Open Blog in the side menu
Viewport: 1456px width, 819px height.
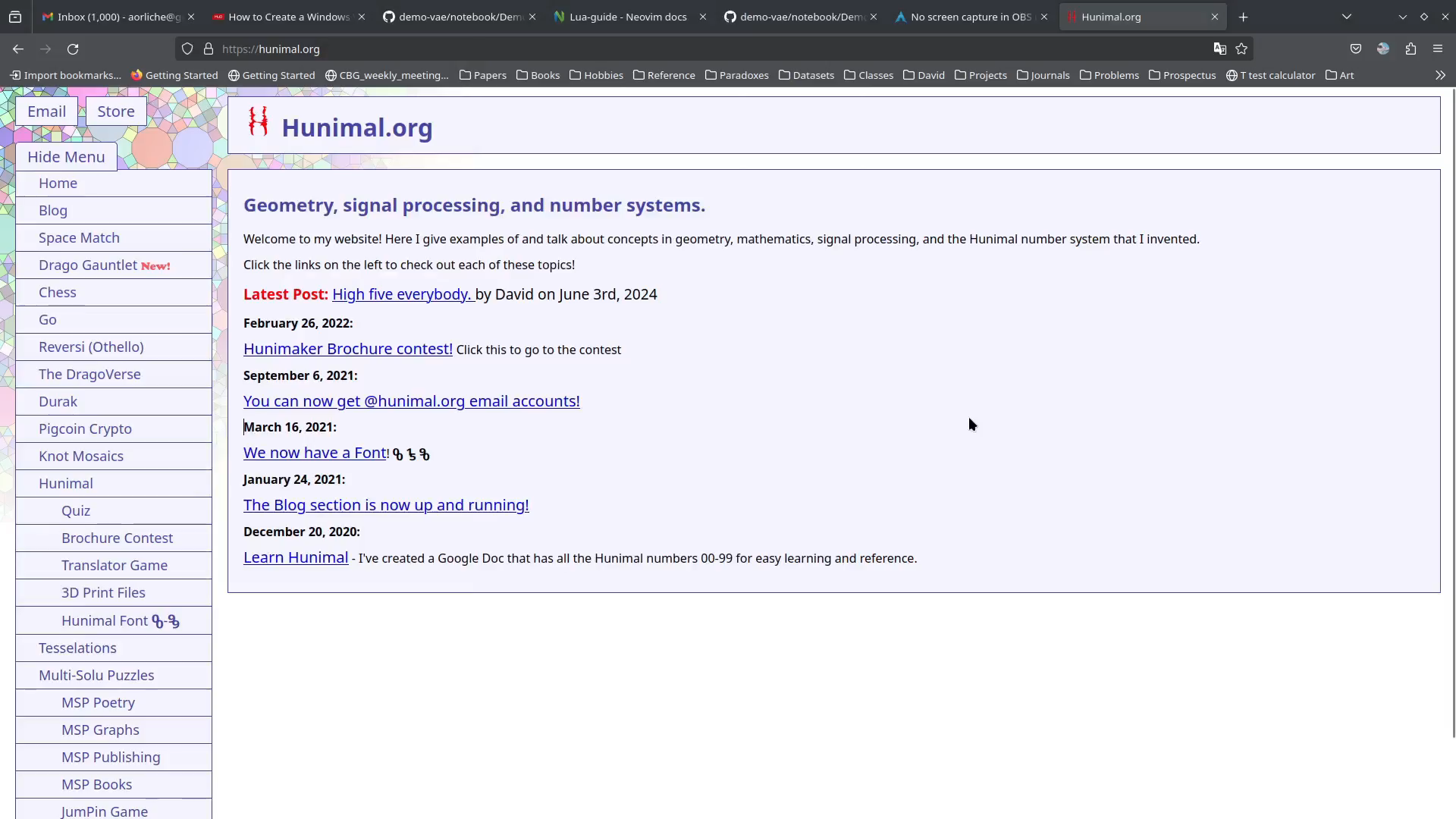tap(114, 211)
